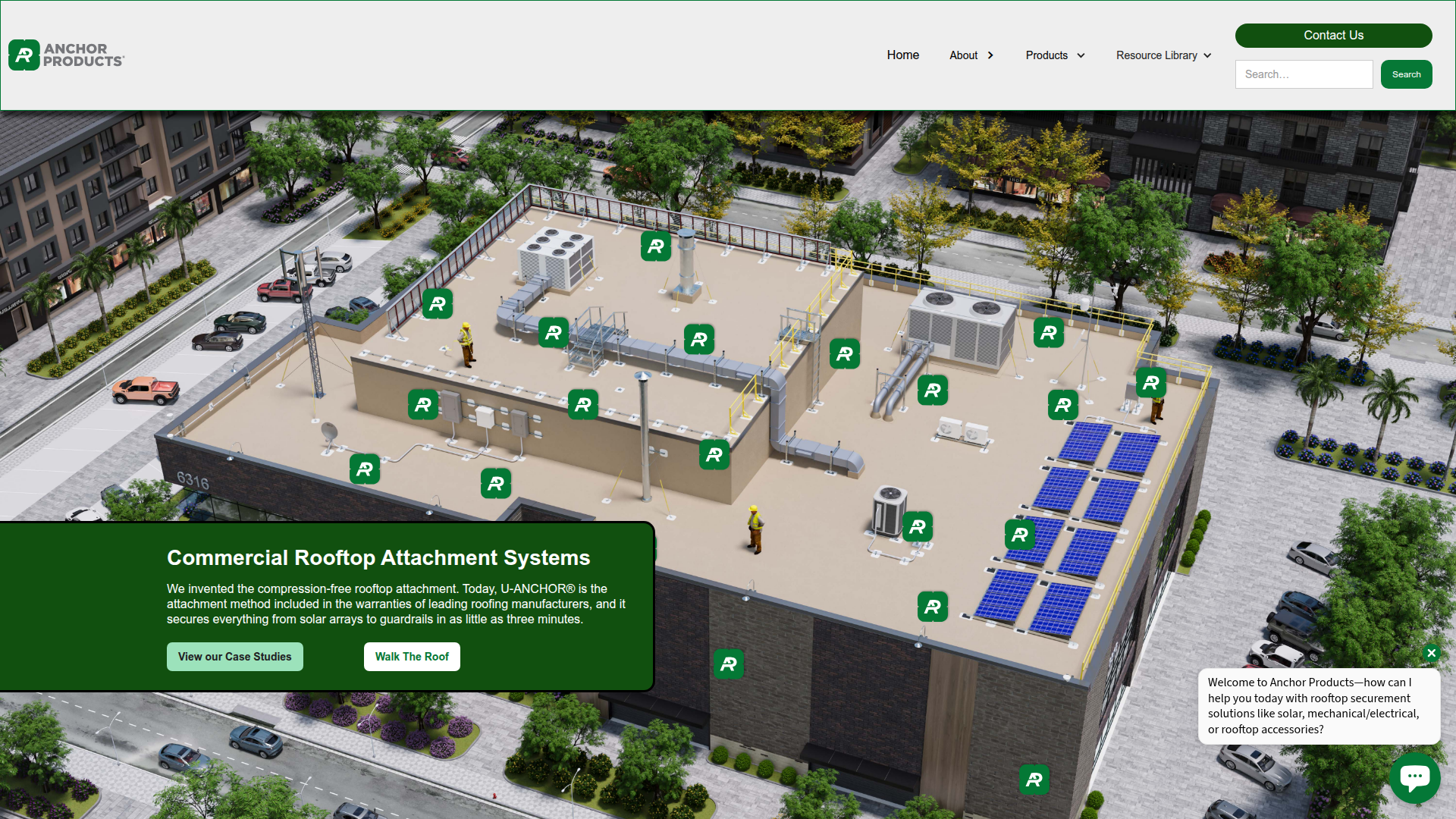
Task: Focus the Search text field
Action: tap(1304, 74)
